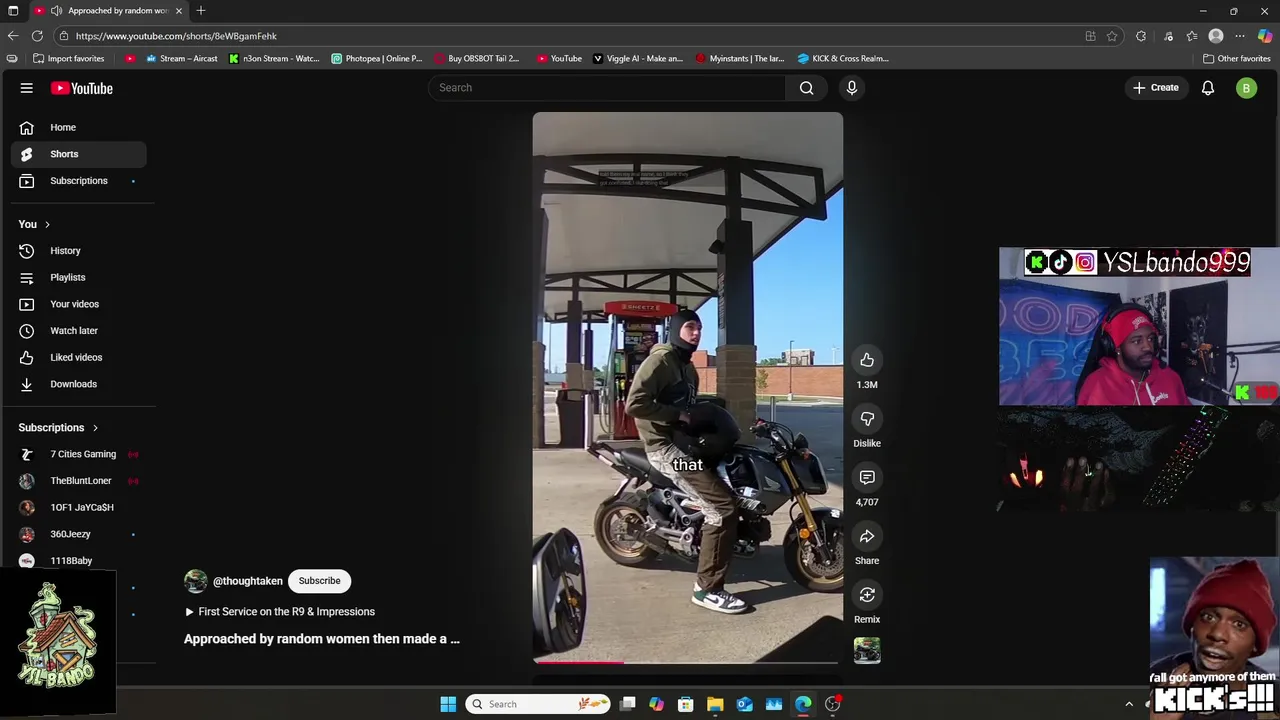Open History in sidebar

[x=78, y=251]
